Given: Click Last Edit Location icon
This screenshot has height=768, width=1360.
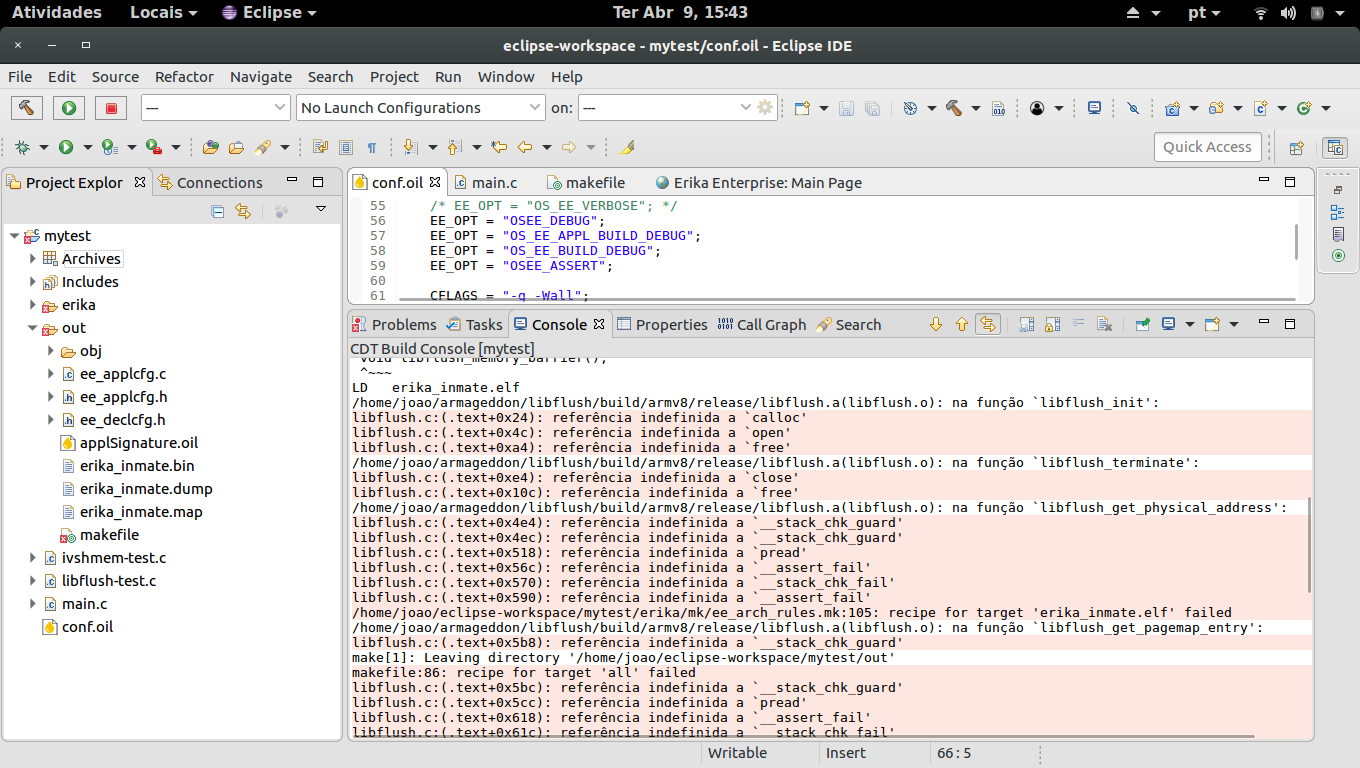Looking at the screenshot, I should (499, 147).
